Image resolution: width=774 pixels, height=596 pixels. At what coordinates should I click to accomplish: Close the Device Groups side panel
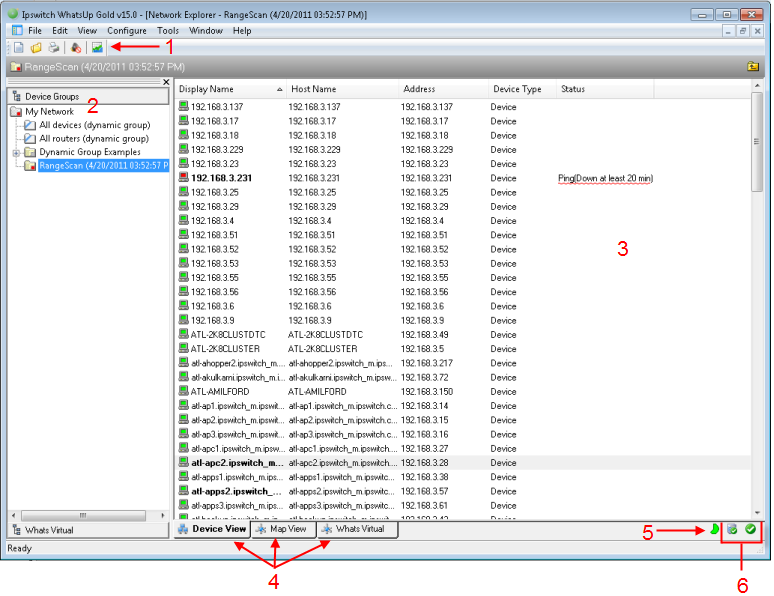[x=165, y=82]
